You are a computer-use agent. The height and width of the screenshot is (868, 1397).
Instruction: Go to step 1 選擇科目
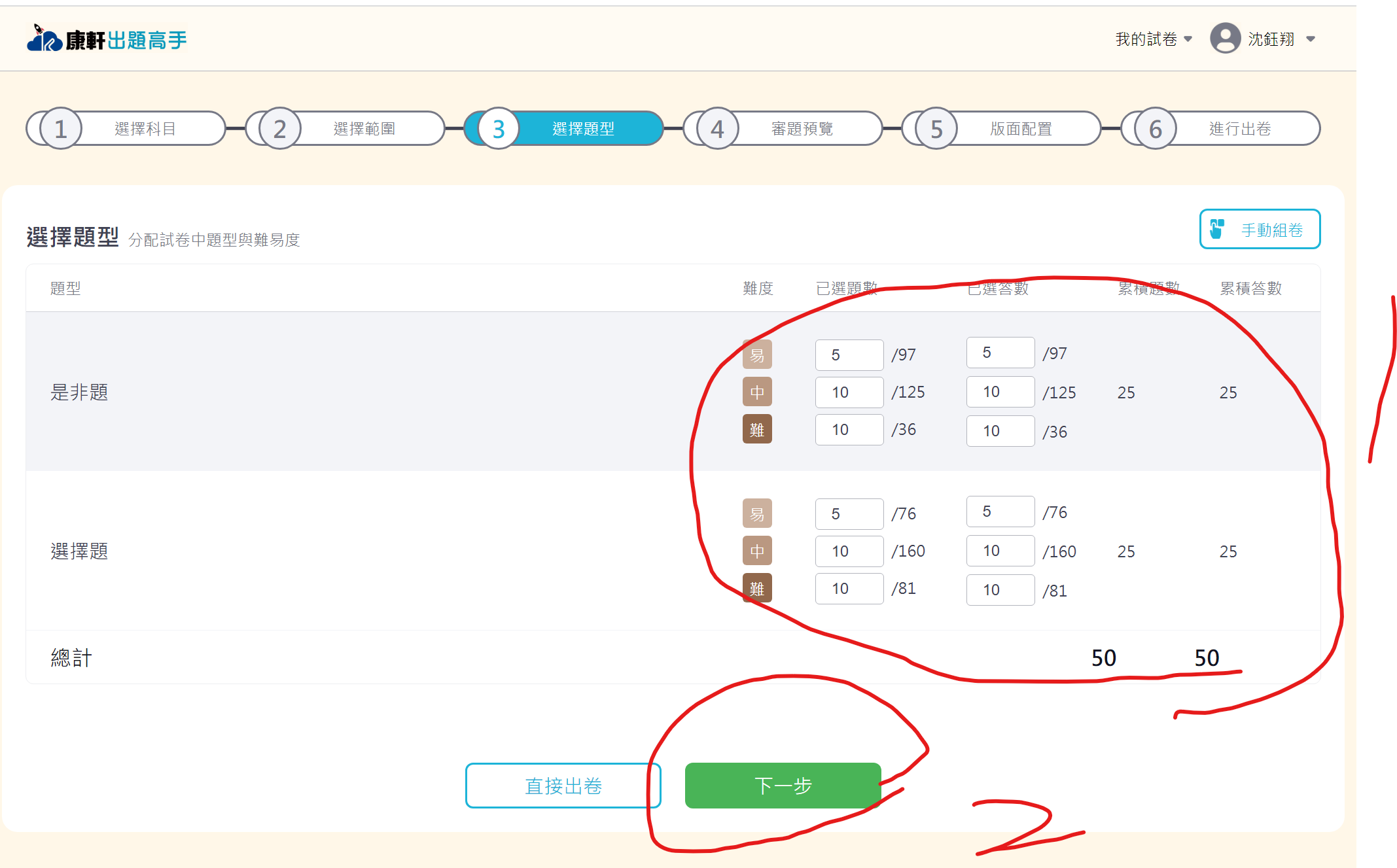tap(126, 128)
